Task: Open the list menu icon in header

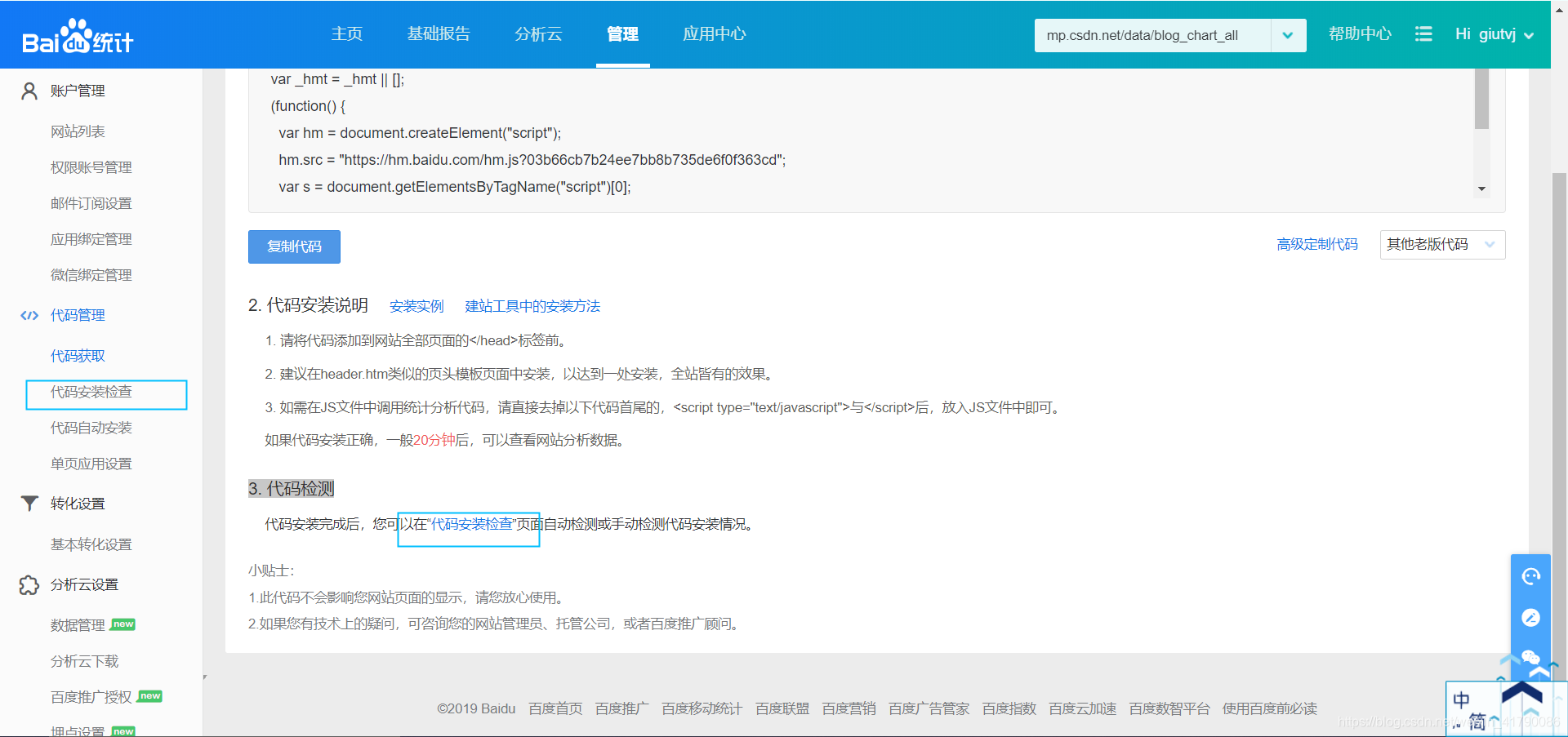Action: tap(1423, 33)
